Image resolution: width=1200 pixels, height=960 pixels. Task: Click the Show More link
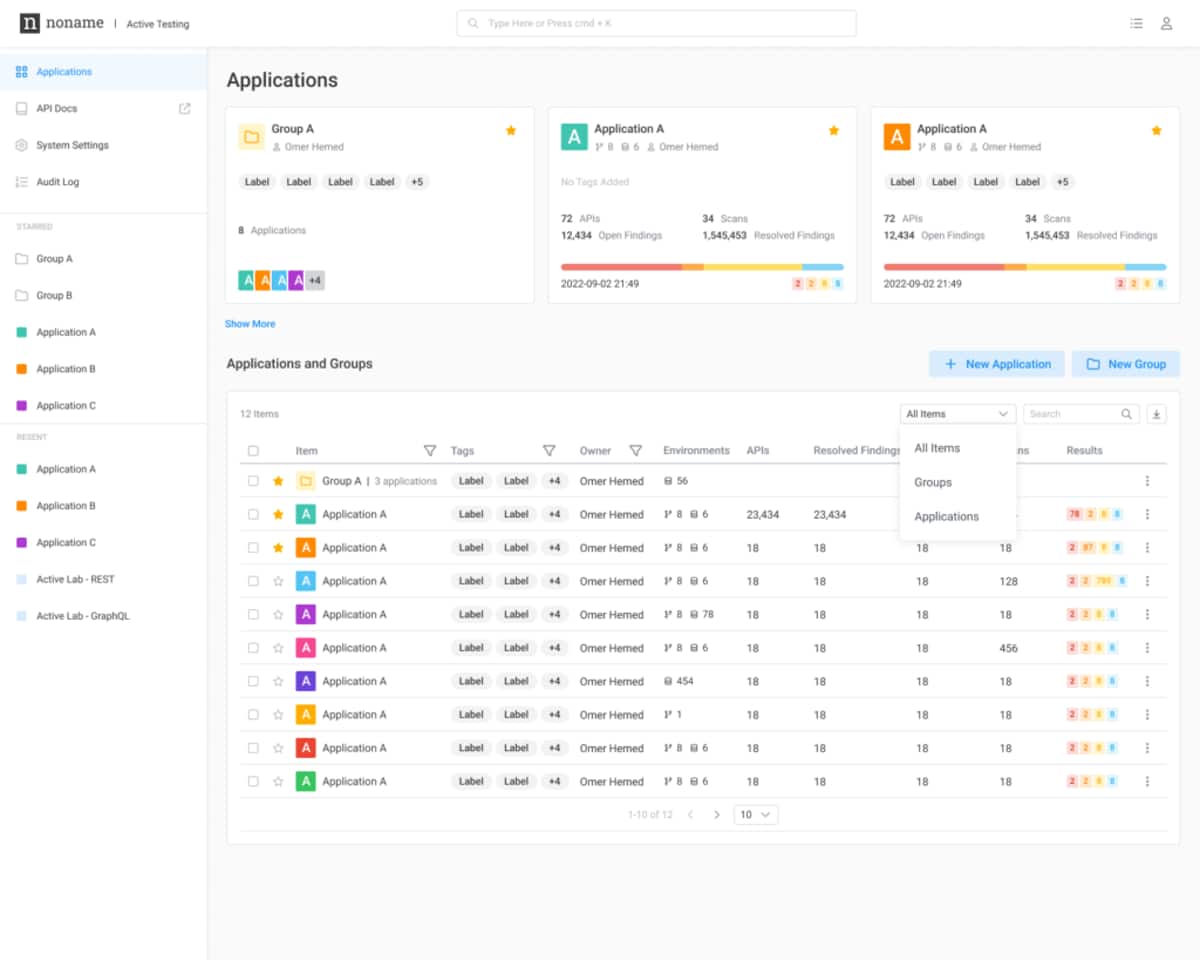pos(250,324)
